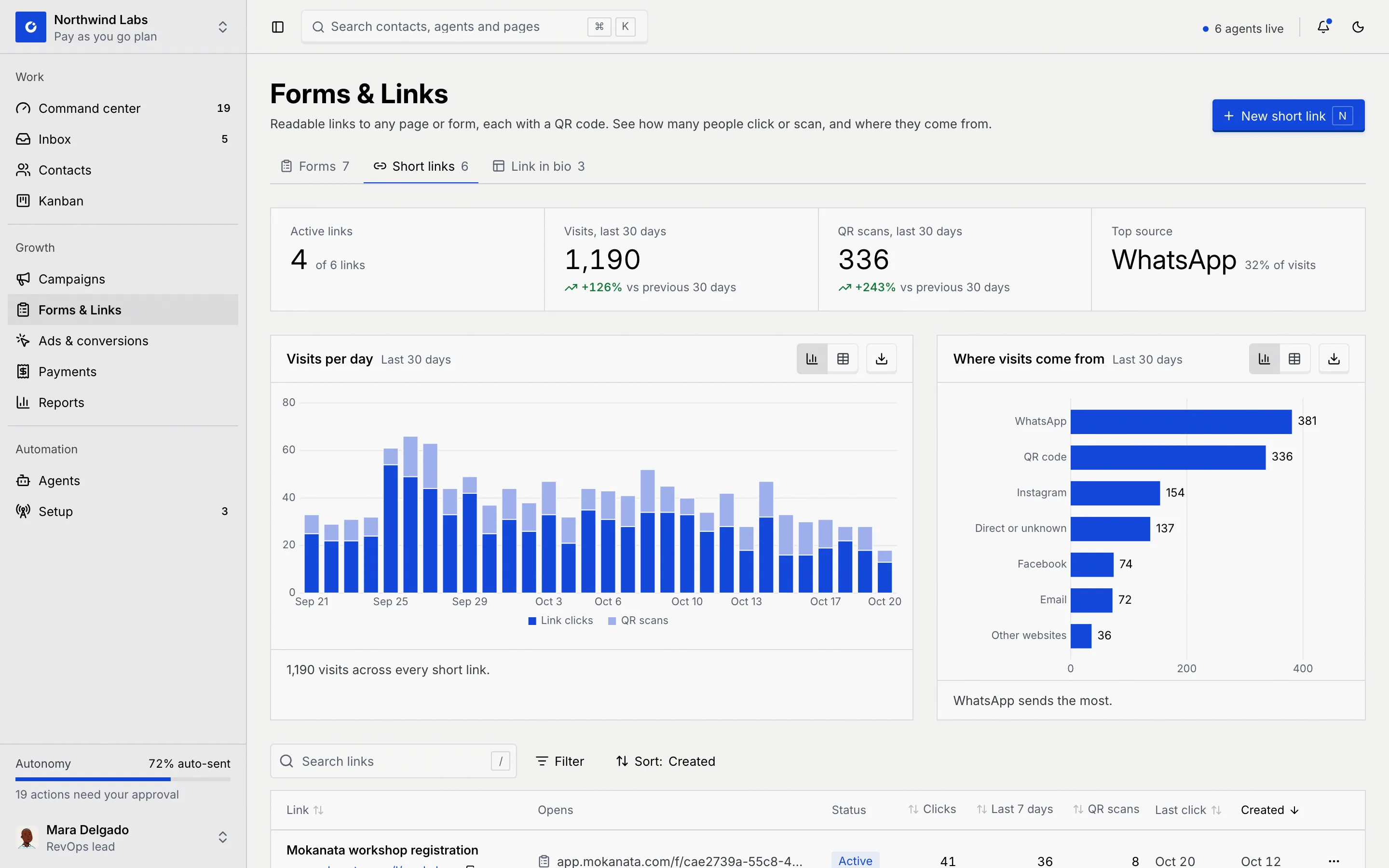Show Visits per day as table
This screenshot has height=868, width=1389.
coord(843,359)
